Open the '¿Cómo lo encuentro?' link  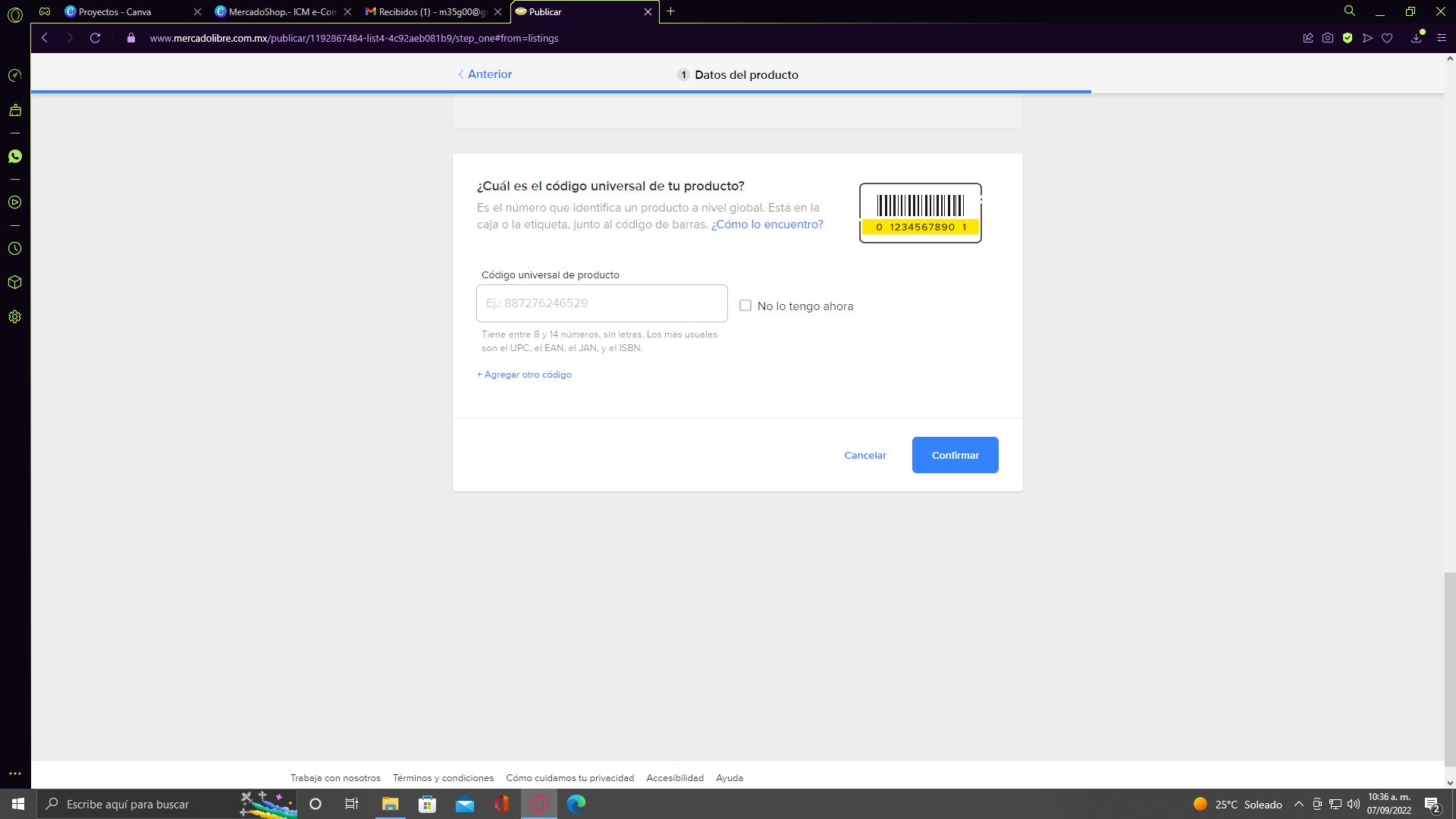coord(767,224)
